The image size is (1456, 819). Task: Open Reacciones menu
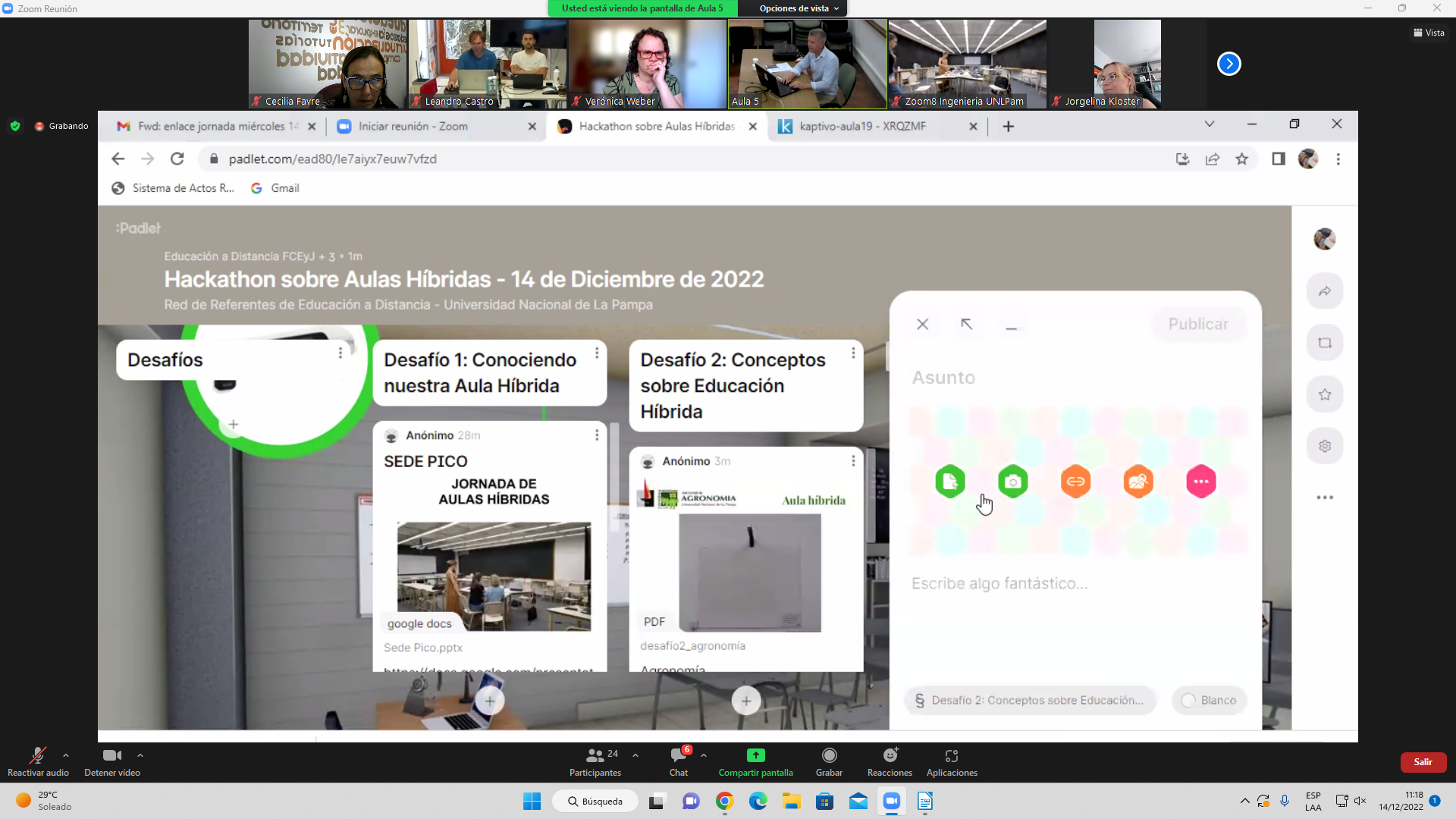click(890, 762)
